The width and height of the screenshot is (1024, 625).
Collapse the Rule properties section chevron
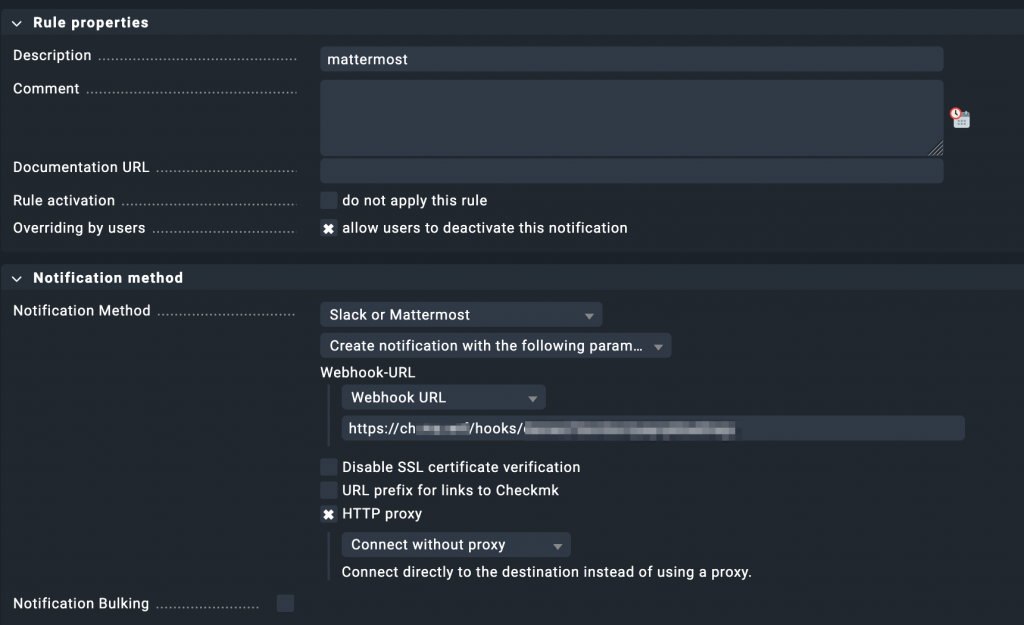tap(17, 23)
